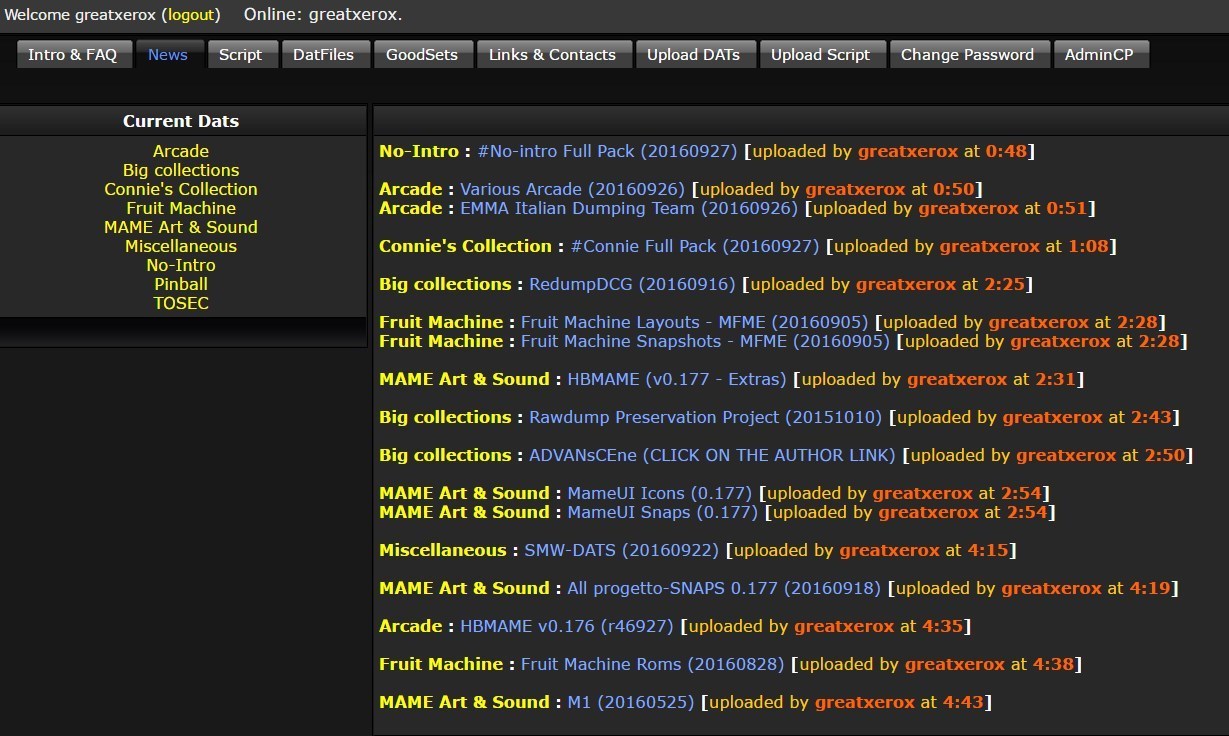
Task: Click 'Online: greatxerox.' status text
Action: point(323,15)
